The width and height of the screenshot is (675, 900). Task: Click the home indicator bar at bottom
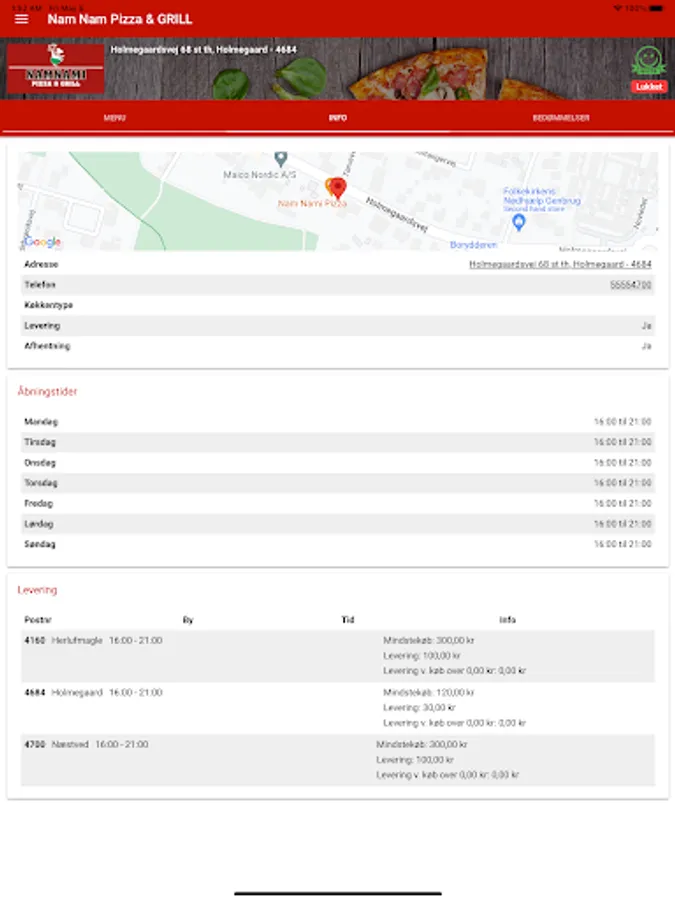[x=338, y=893]
